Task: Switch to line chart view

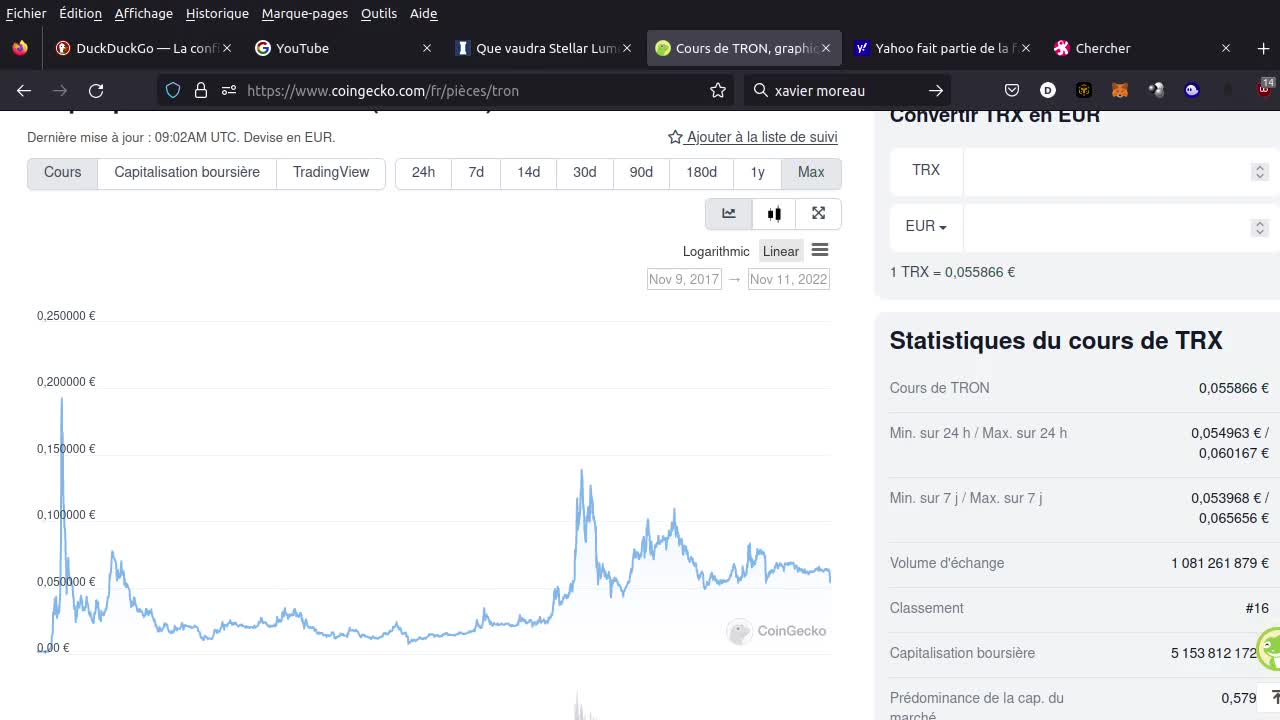Action: pyautogui.click(x=729, y=214)
